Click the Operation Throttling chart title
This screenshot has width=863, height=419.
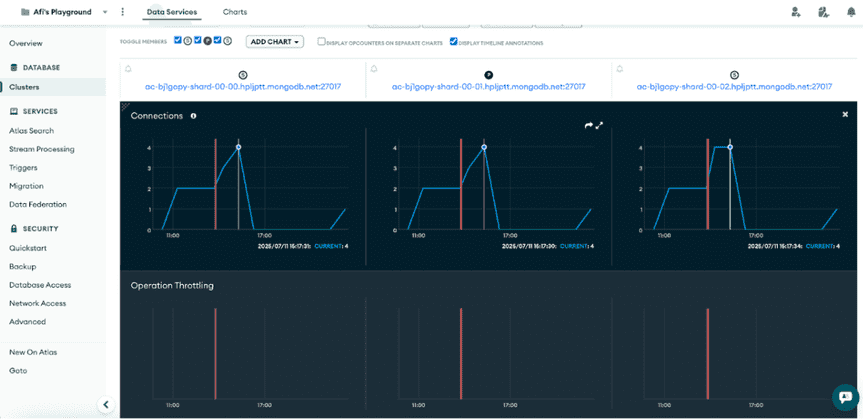172,286
